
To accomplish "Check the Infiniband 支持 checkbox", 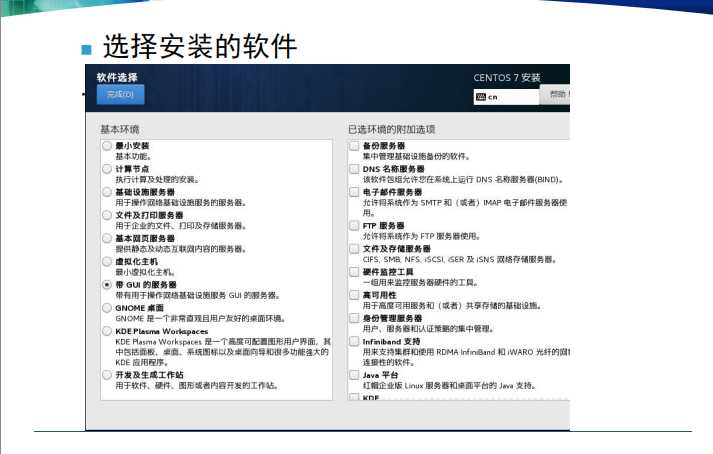I will (x=354, y=341).
